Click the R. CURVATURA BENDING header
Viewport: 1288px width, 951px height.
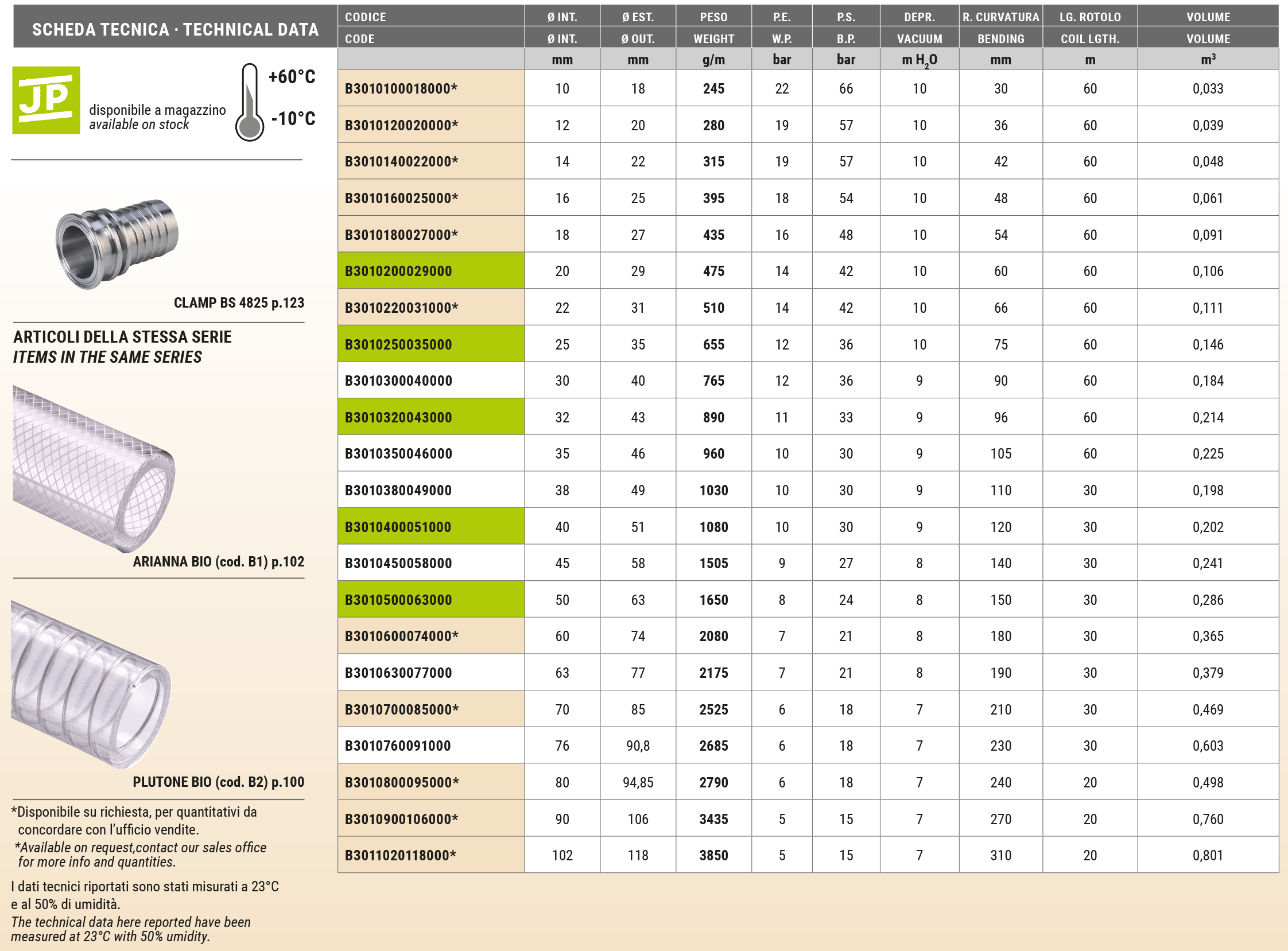click(1000, 27)
